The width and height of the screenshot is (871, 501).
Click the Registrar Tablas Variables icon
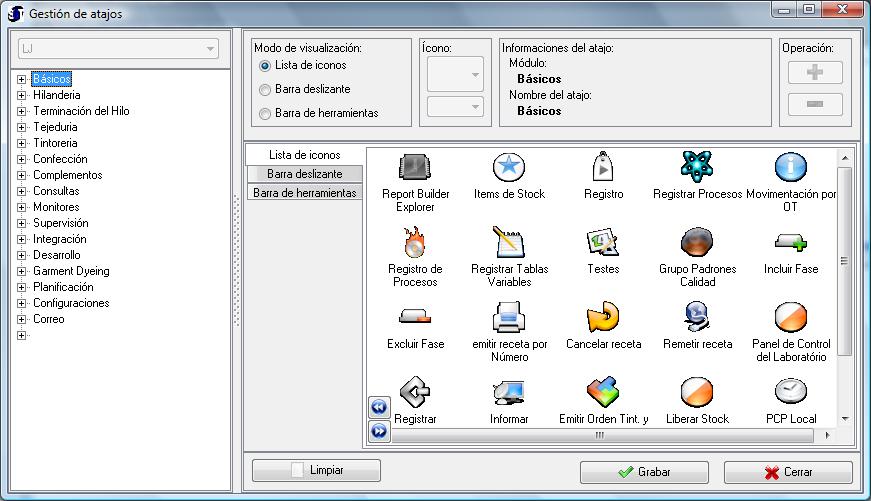(509, 242)
